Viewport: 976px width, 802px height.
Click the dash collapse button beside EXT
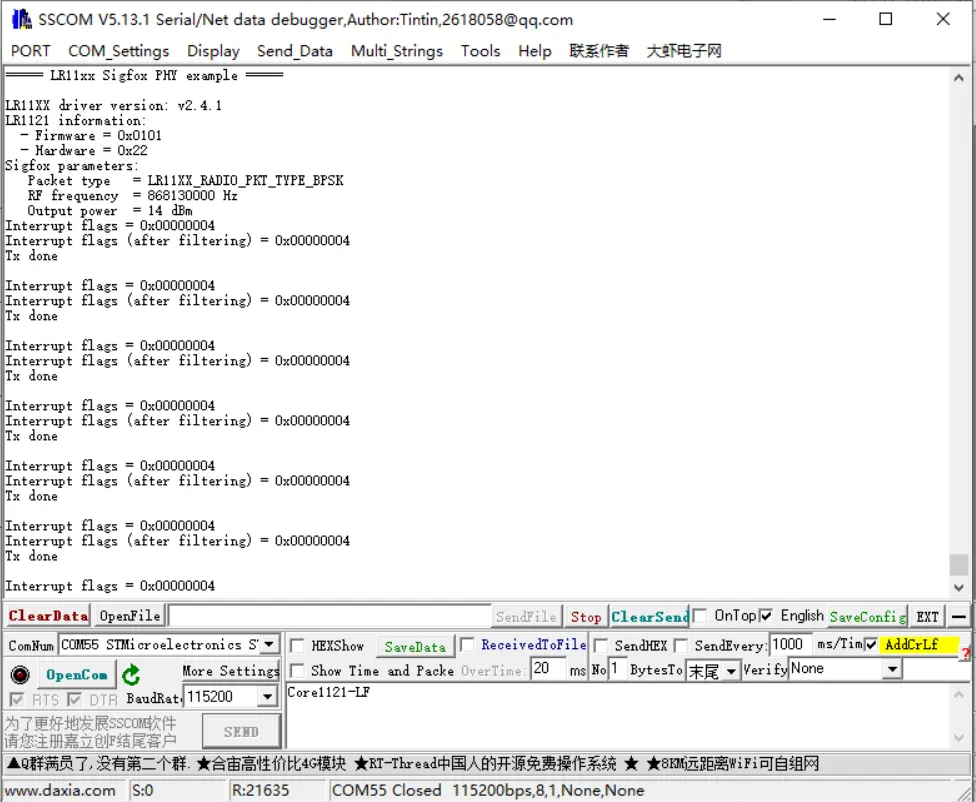point(959,616)
